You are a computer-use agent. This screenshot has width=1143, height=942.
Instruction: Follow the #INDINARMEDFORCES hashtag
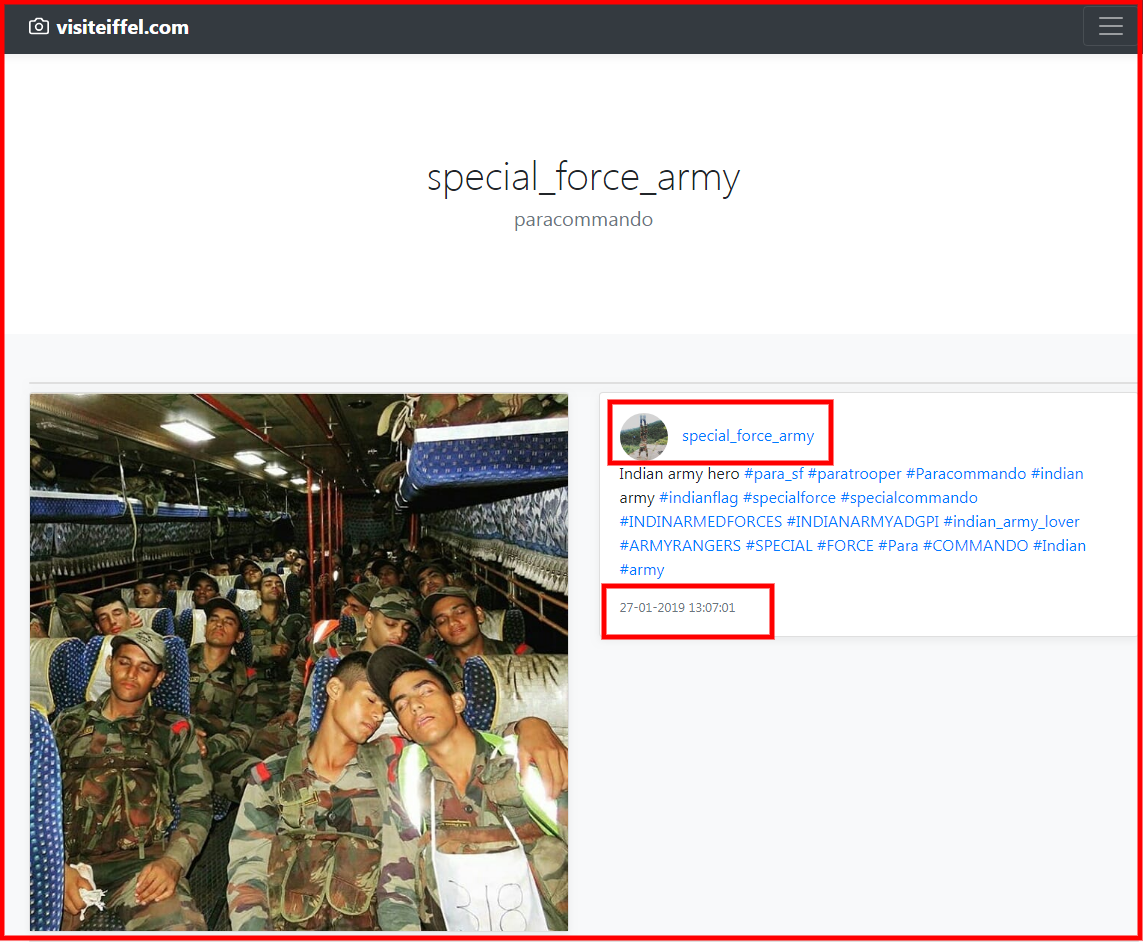(x=701, y=522)
